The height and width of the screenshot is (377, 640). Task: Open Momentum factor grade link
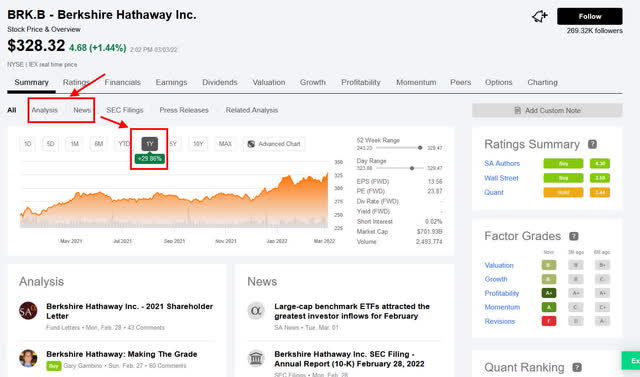pyautogui.click(x=502, y=307)
